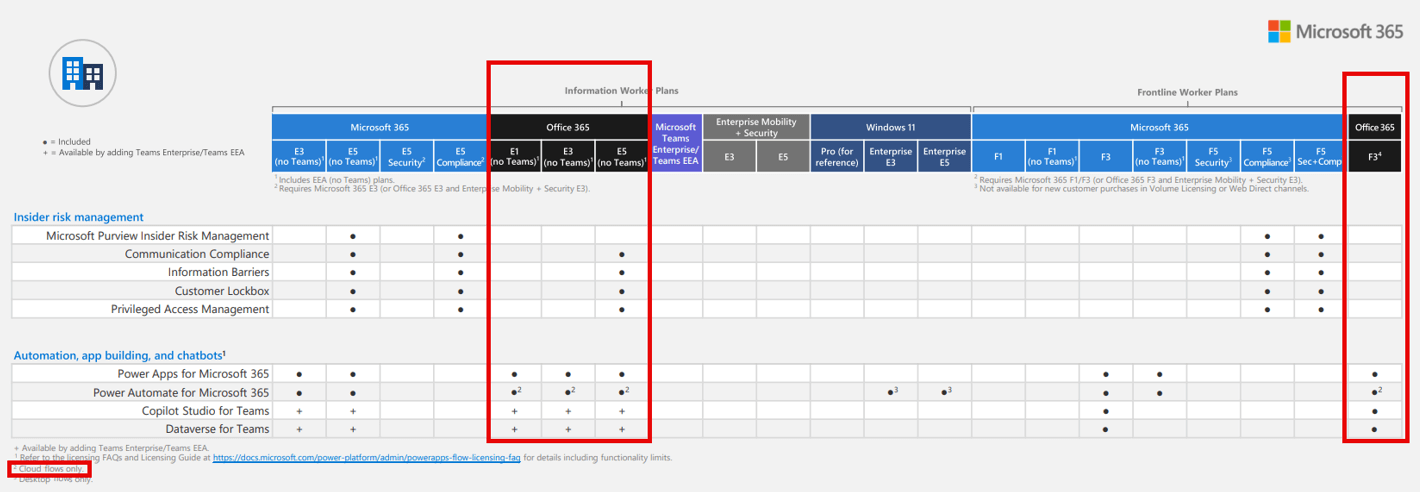Click the "Desktop flows only" footnote

click(x=53, y=479)
